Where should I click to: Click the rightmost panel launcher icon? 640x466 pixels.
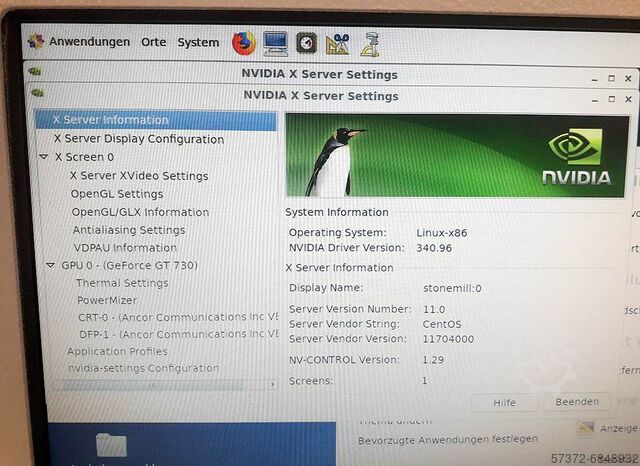(x=371, y=43)
